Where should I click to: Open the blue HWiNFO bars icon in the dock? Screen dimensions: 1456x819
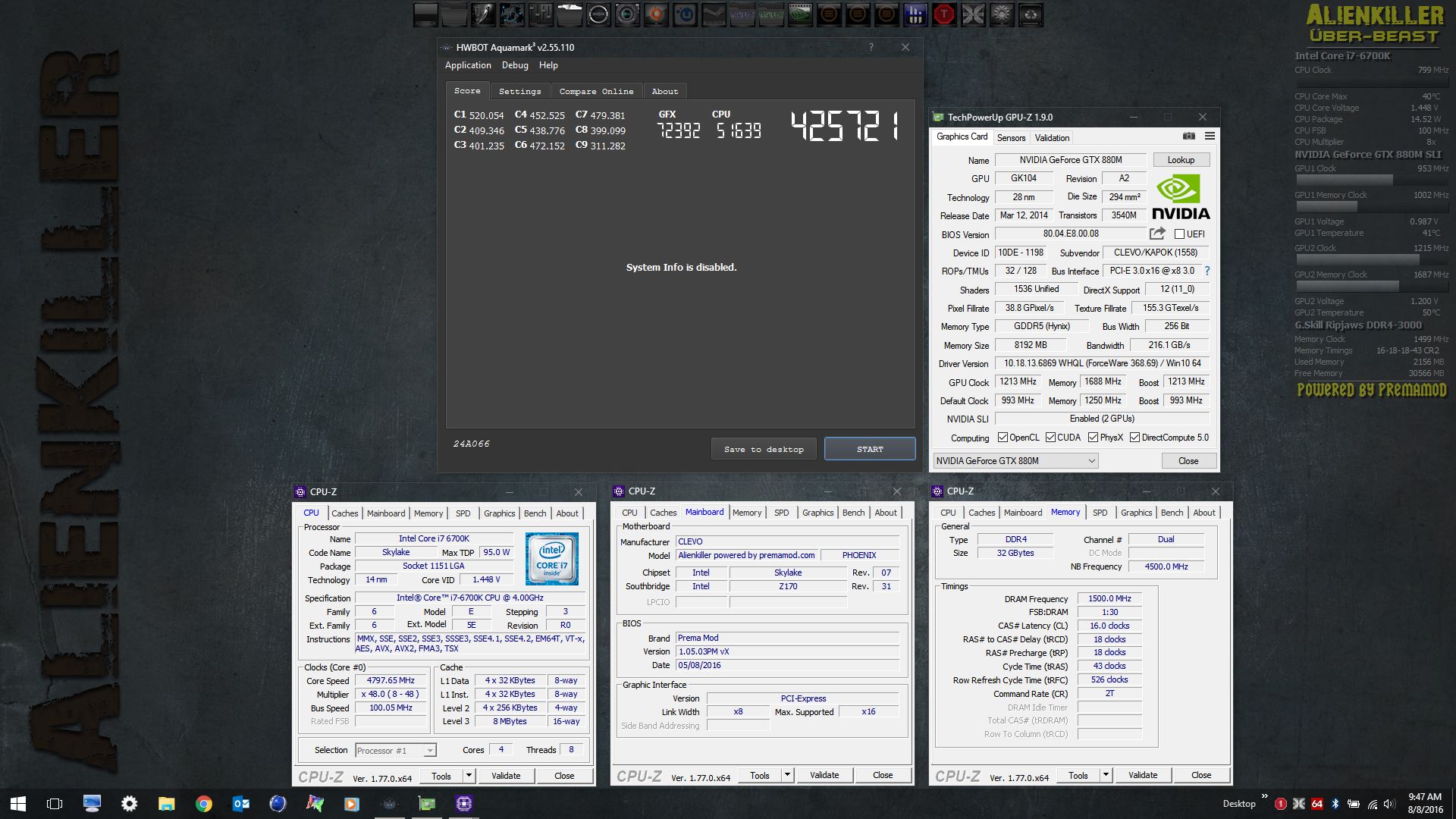click(x=915, y=14)
